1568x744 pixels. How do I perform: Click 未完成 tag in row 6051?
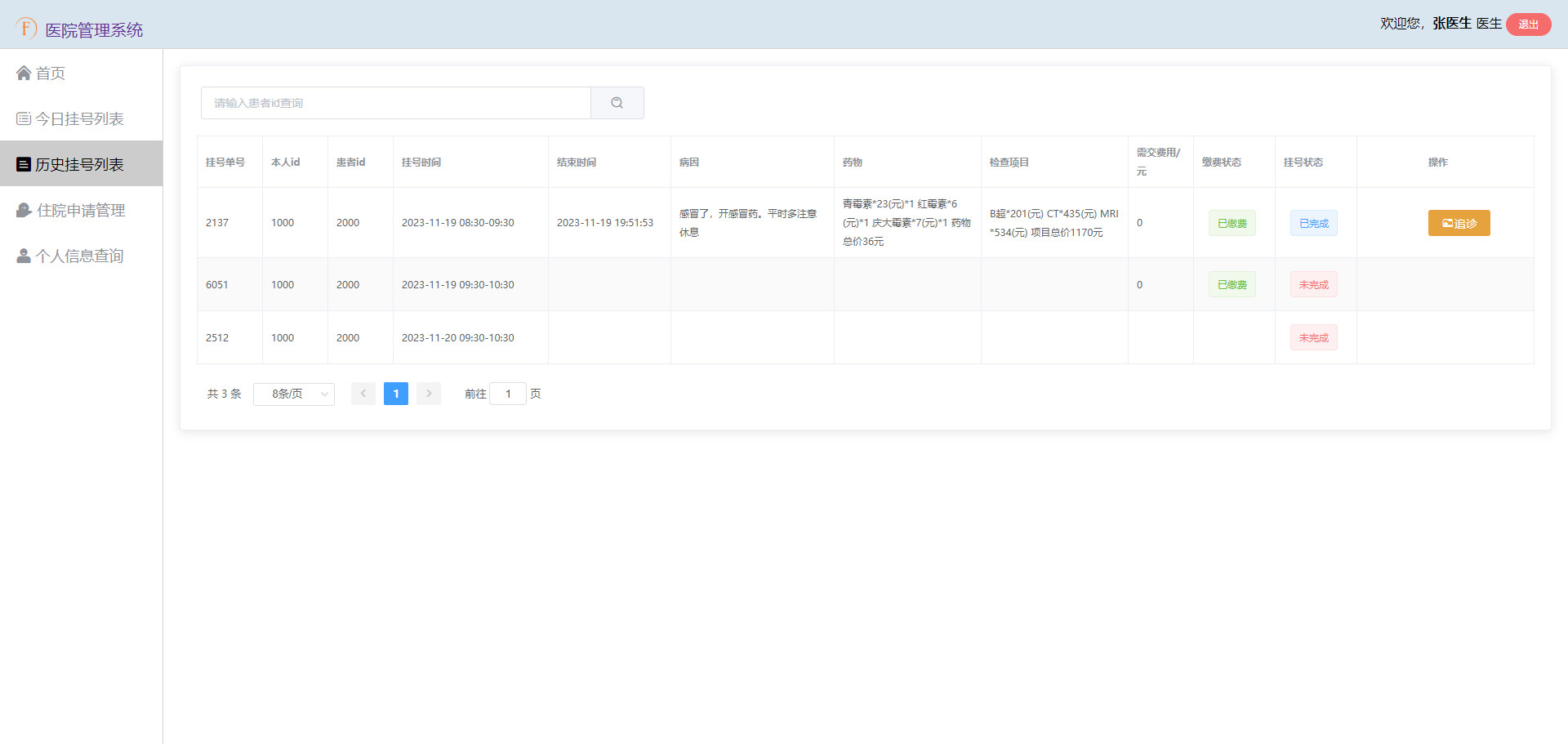pos(1313,284)
